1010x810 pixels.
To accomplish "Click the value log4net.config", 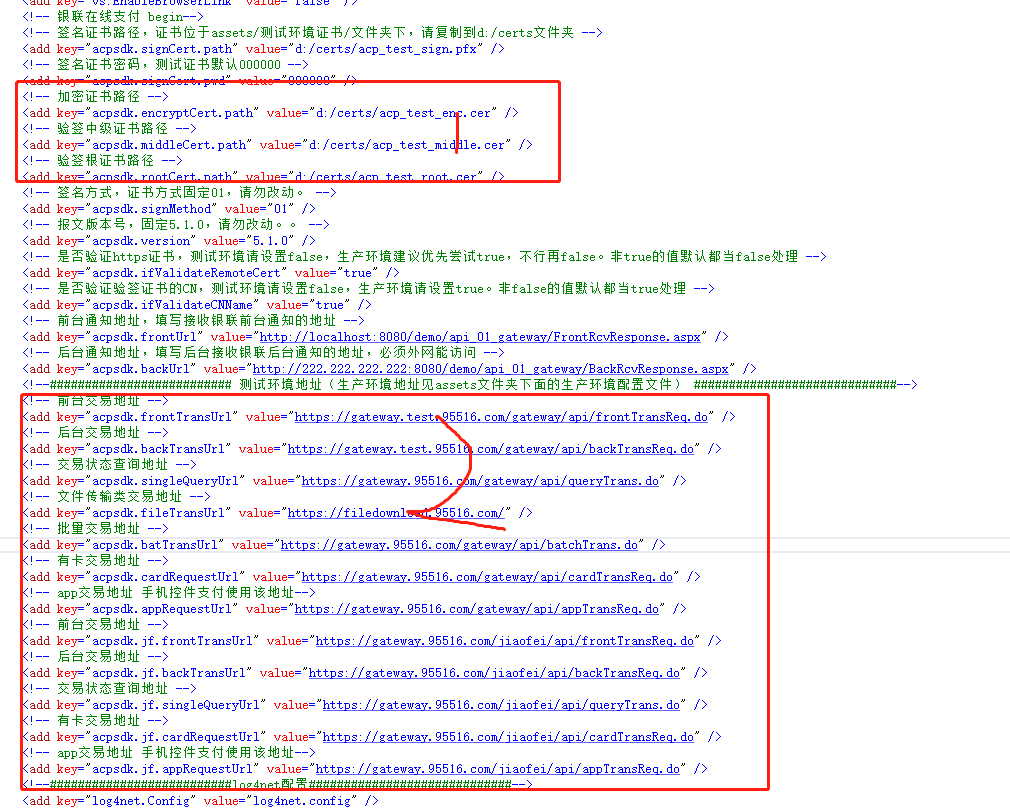I will pos(302,801).
